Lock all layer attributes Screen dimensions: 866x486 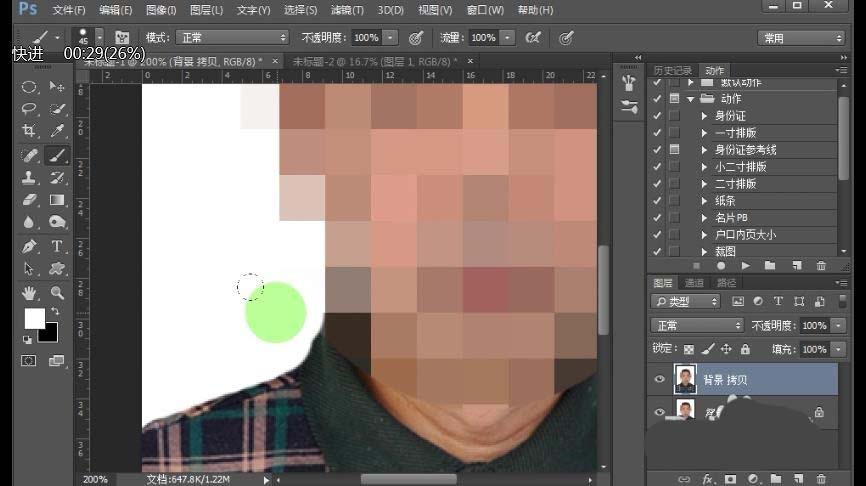pyautogui.click(x=745, y=349)
